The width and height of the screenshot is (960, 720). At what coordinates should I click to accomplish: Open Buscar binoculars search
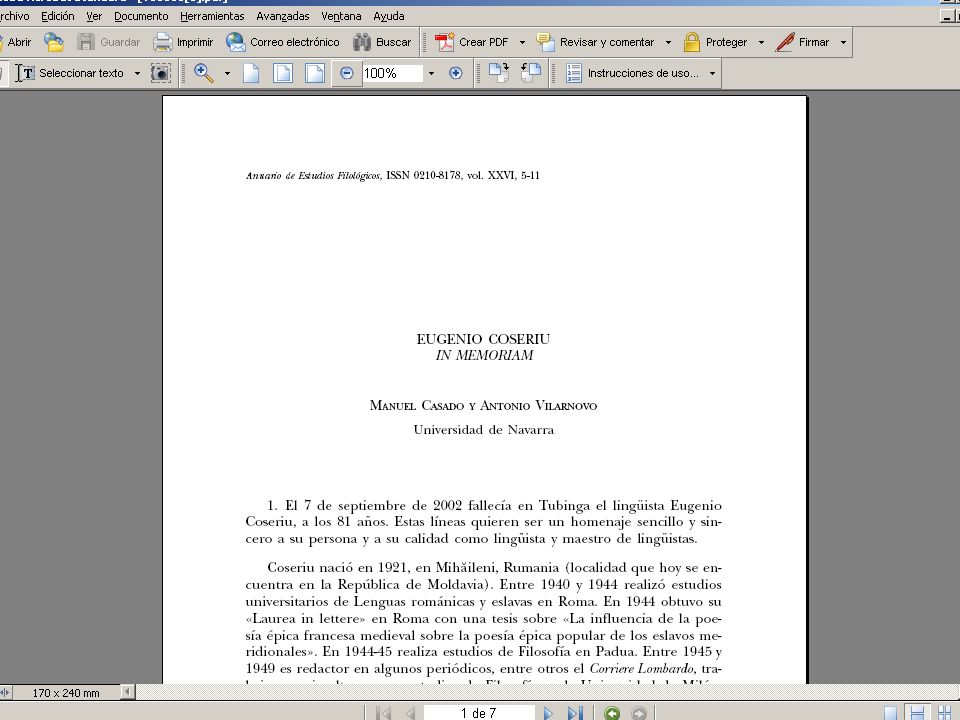tap(382, 42)
